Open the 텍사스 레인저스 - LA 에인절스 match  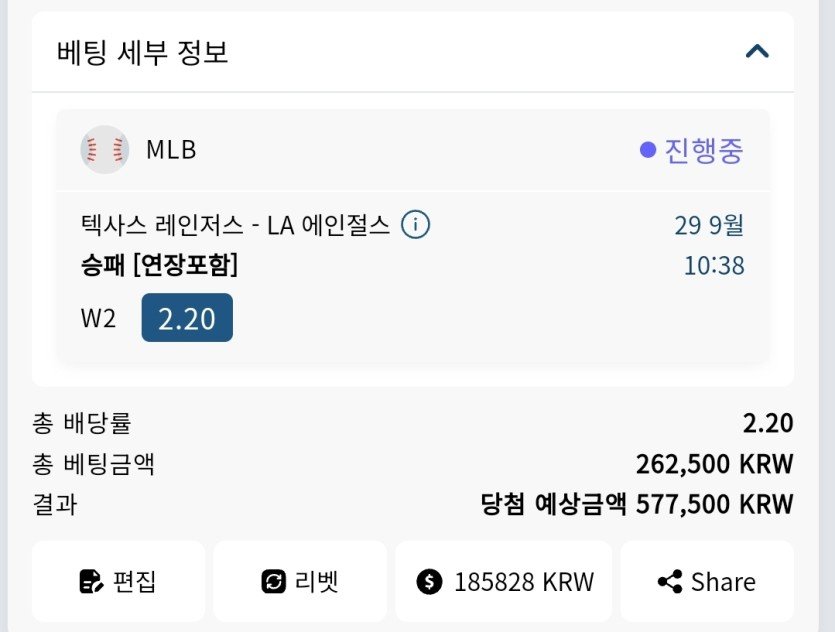pos(235,225)
